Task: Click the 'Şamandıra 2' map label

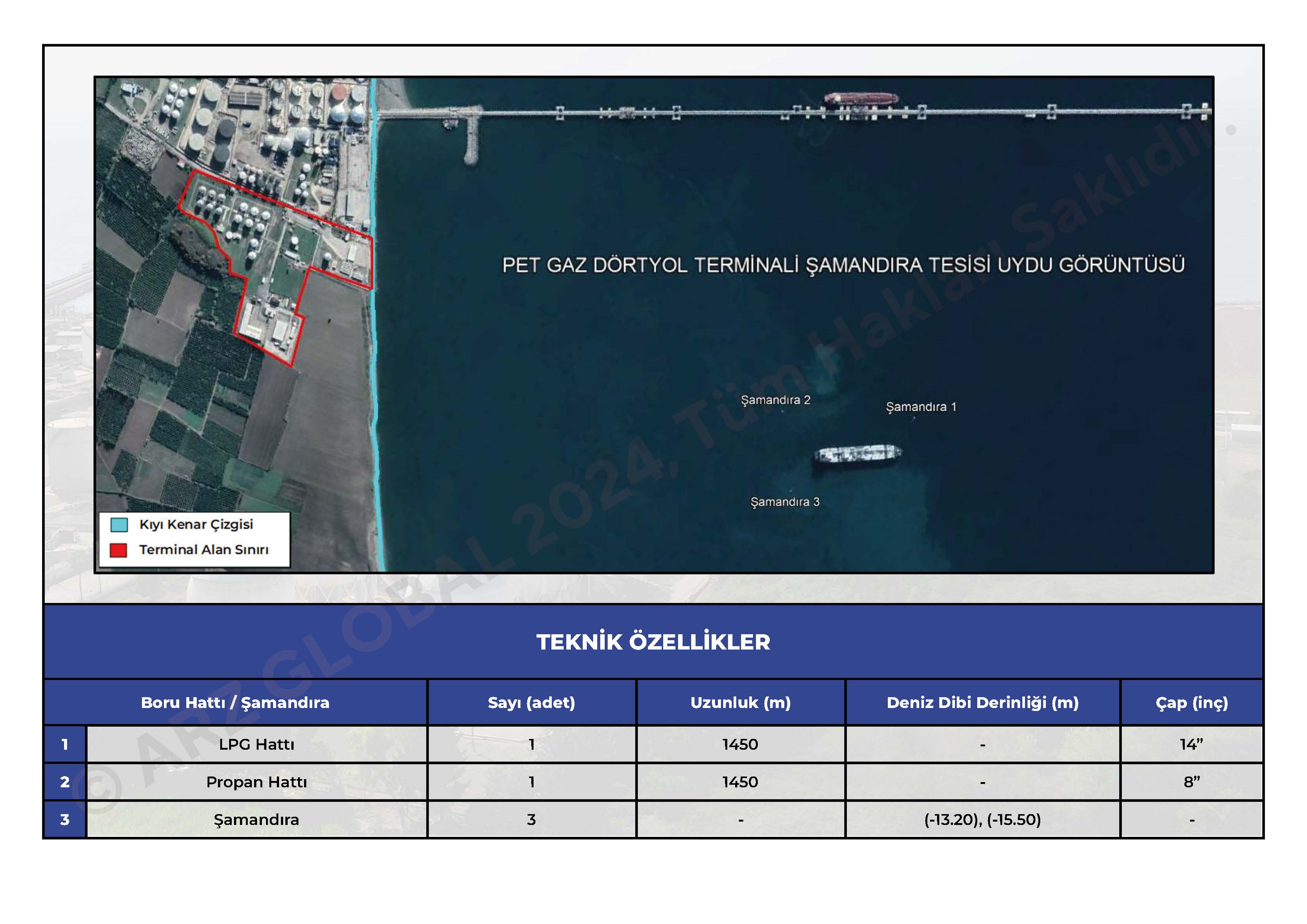Action: click(775, 400)
